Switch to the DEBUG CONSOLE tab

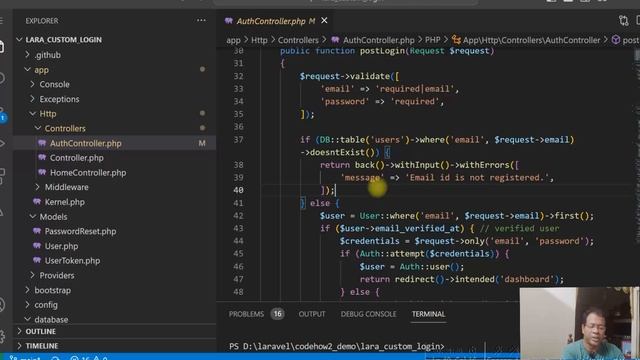coord(368,314)
